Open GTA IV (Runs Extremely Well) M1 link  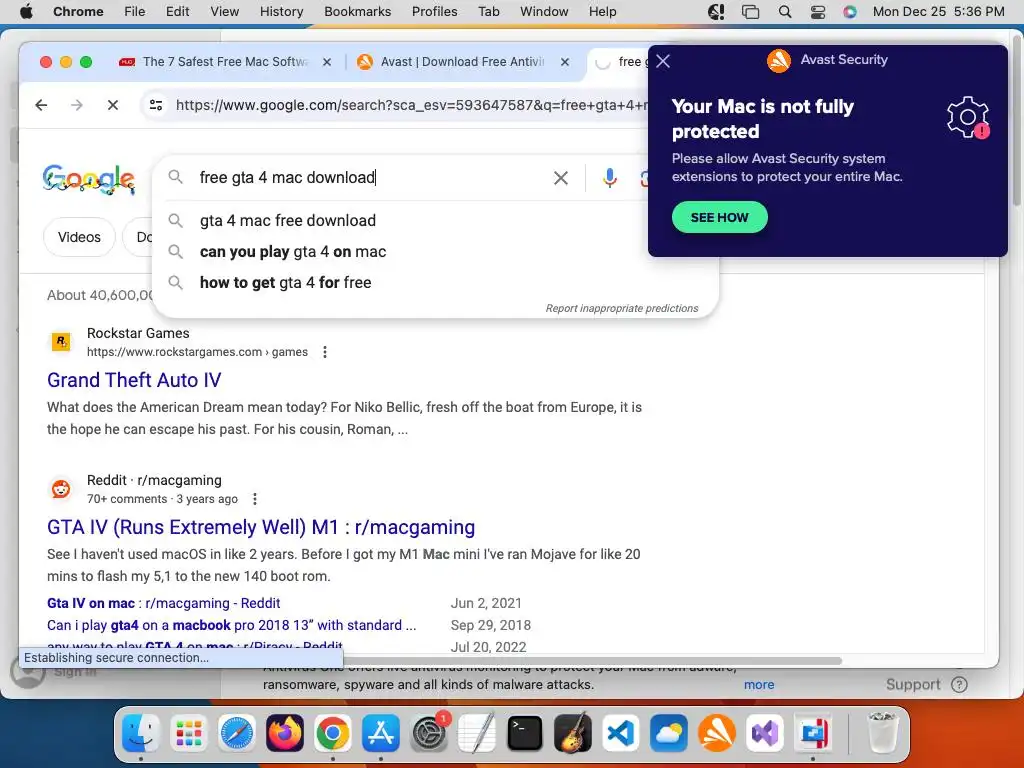[261, 527]
